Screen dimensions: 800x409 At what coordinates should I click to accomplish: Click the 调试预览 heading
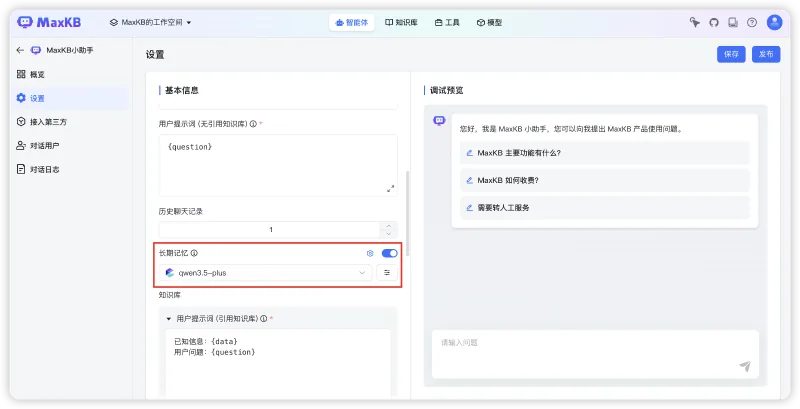tap(446, 90)
